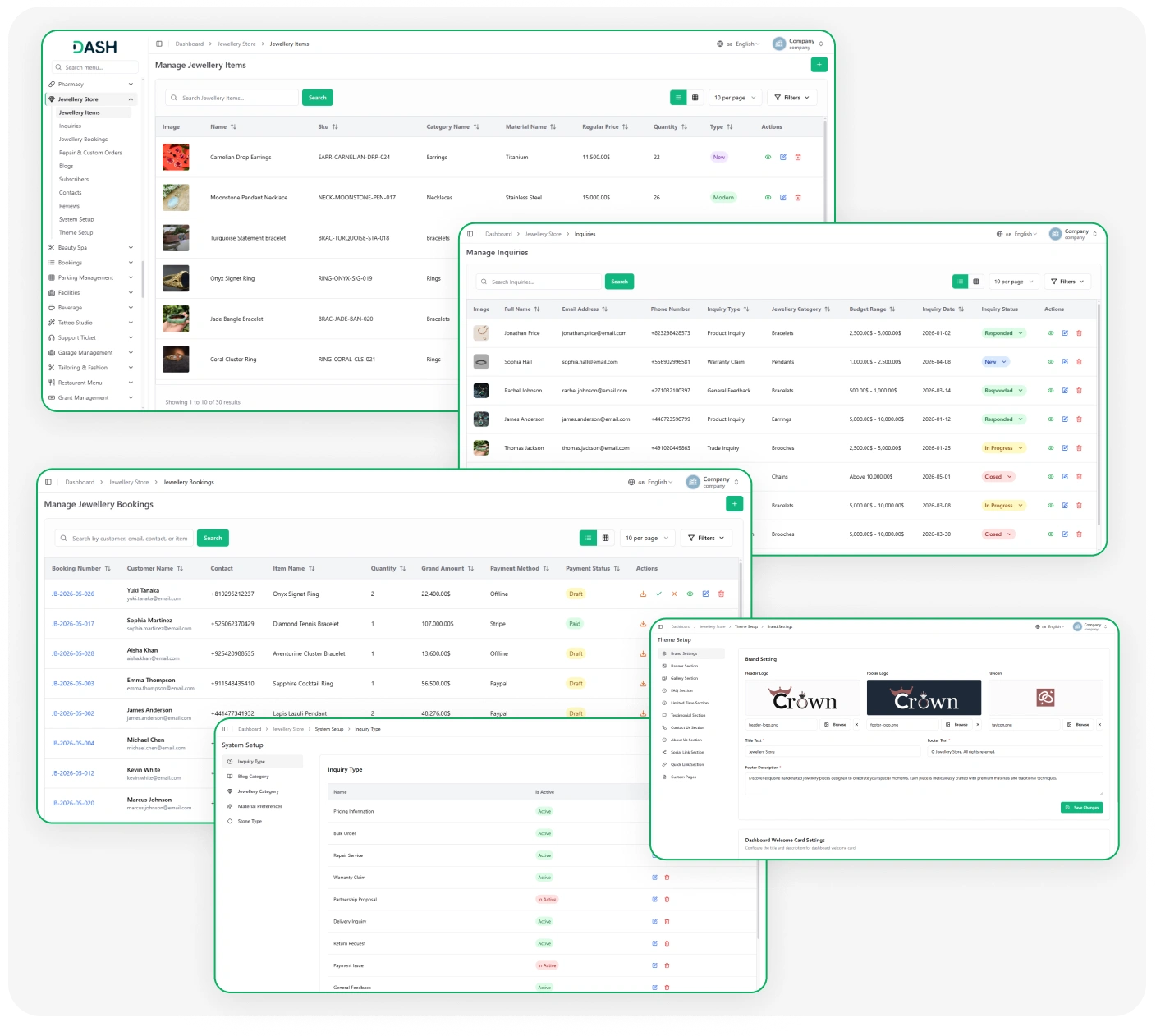View Carnelian Drop Earrings details eye icon

click(768, 157)
